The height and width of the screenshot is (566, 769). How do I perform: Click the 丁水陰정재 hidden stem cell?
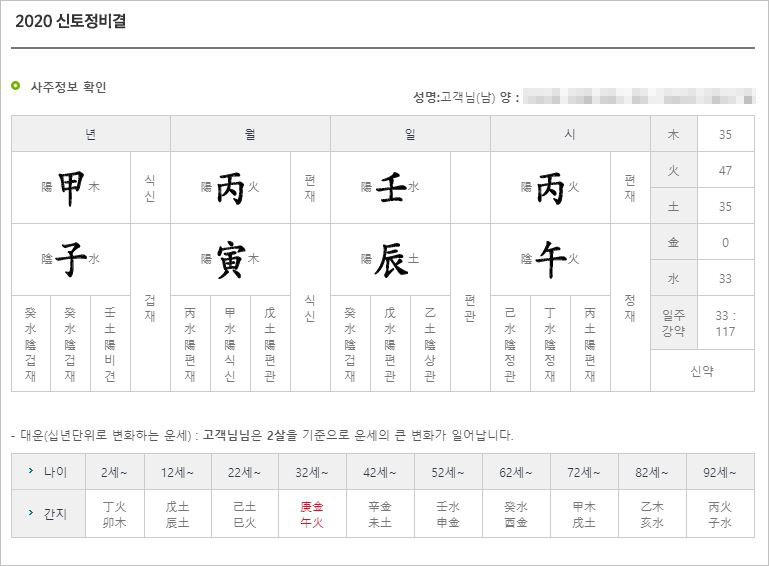[550, 344]
